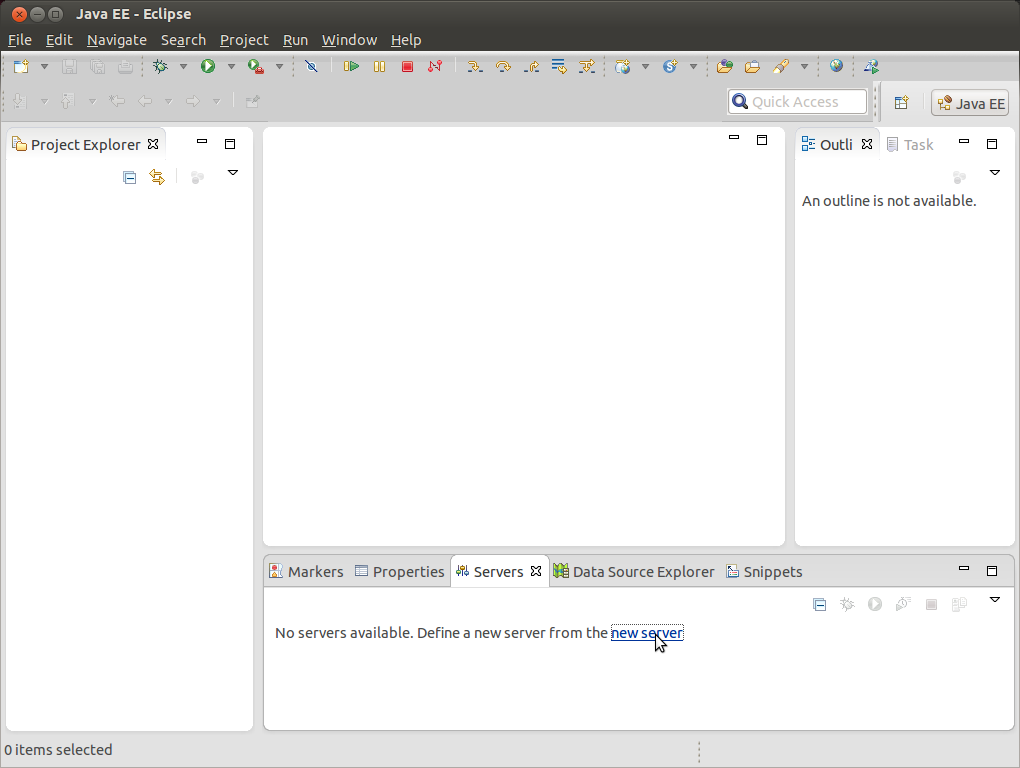Switch to the Markers tab
This screenshot has height=768, width=1020.
pos(306,572)
